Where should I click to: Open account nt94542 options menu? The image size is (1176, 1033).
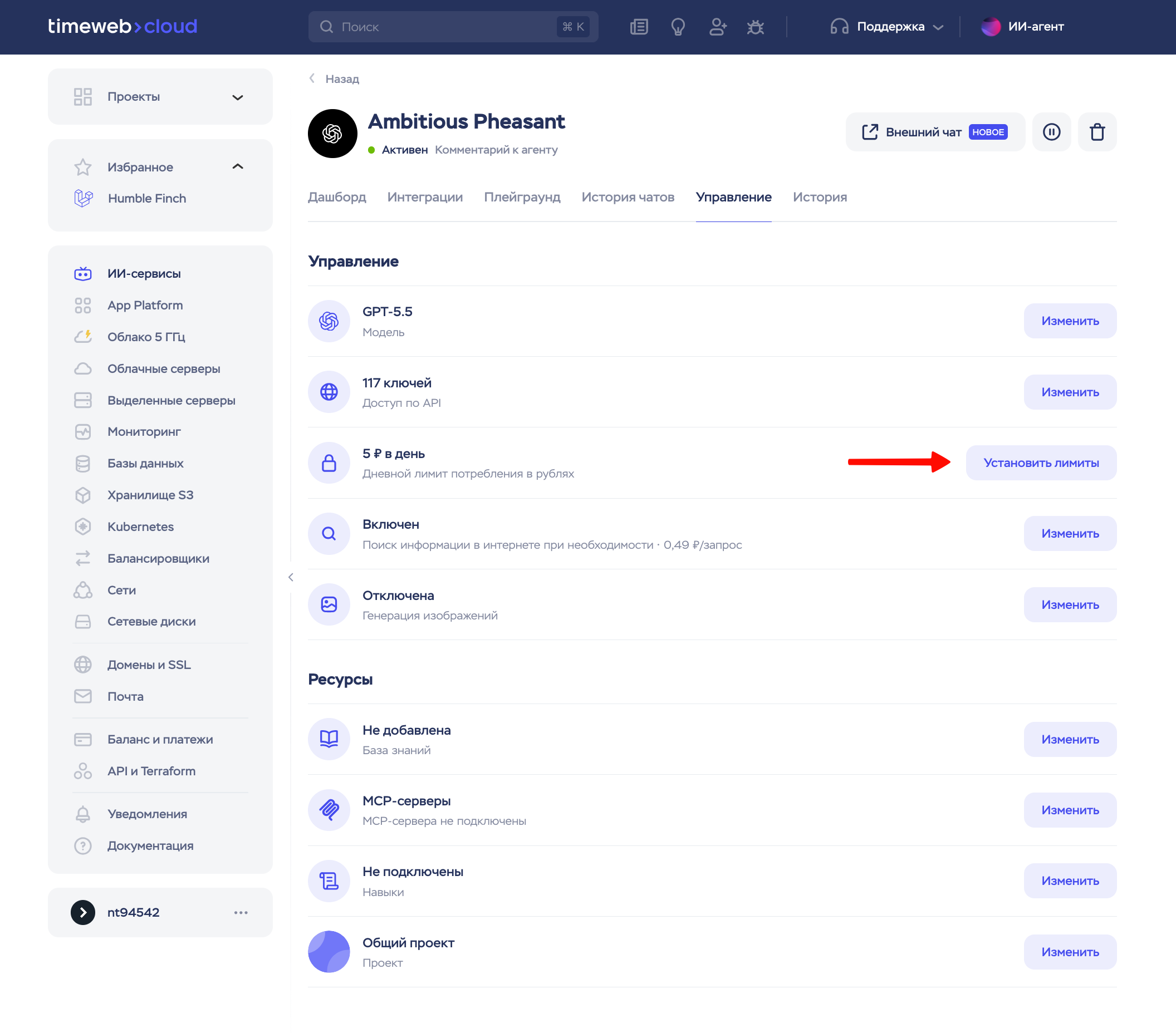click(x=241, y=912)
